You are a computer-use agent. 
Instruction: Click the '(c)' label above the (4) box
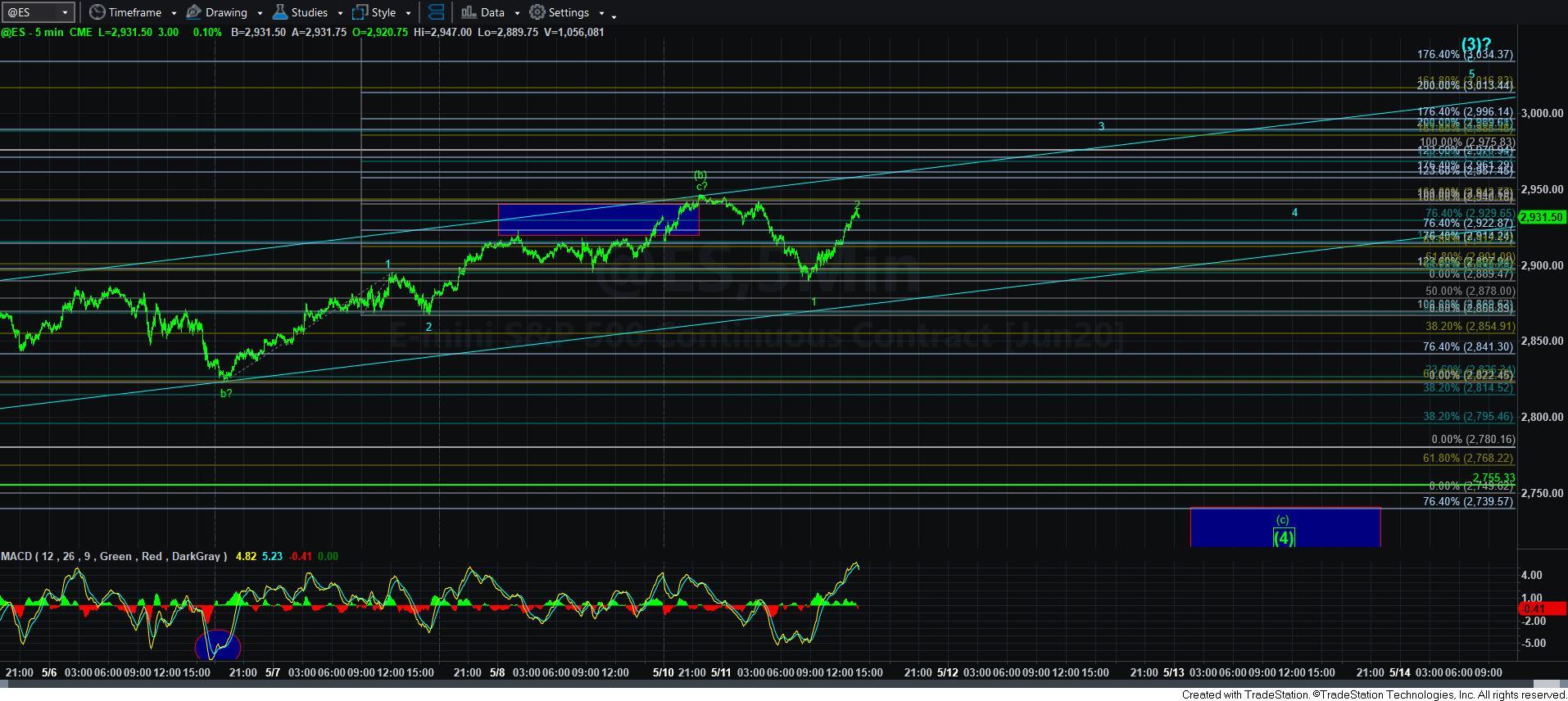1283,520
